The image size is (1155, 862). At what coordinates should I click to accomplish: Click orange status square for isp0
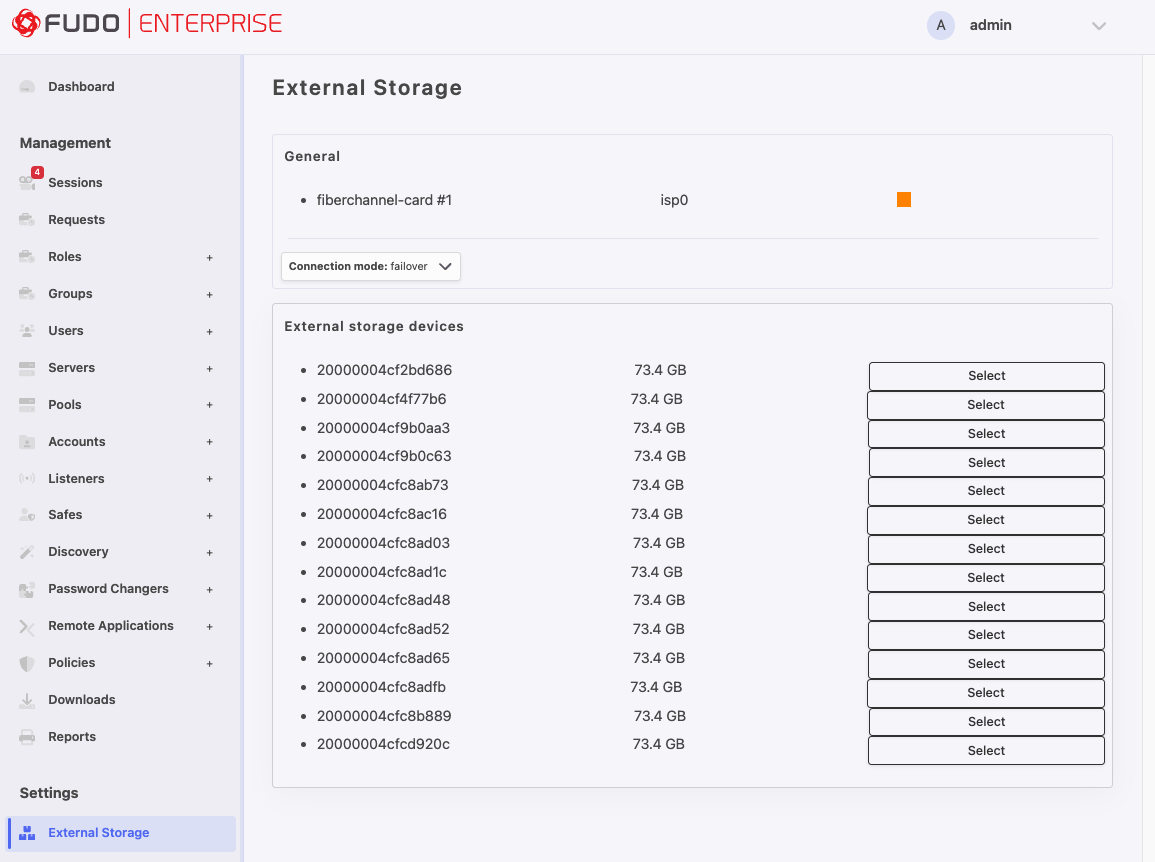tap(904, 200)
